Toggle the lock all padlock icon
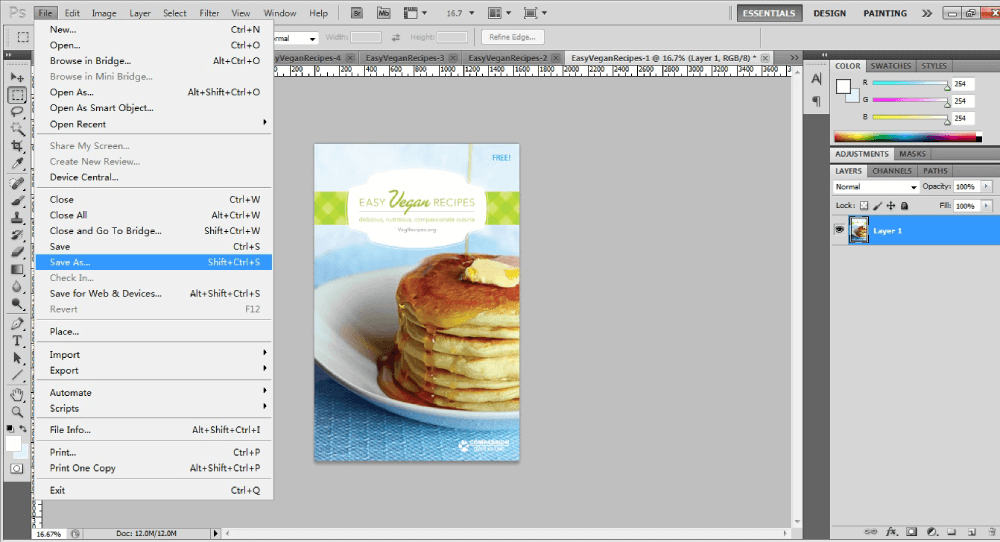1000x542 pixels. pos(904,206)
